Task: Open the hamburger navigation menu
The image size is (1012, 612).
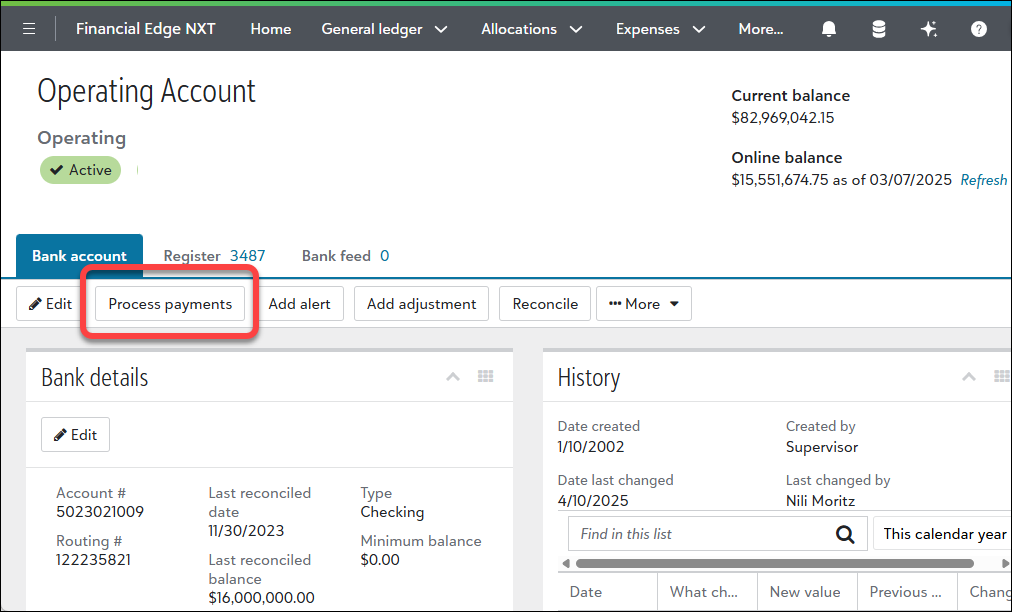Action: coord(29,29)
